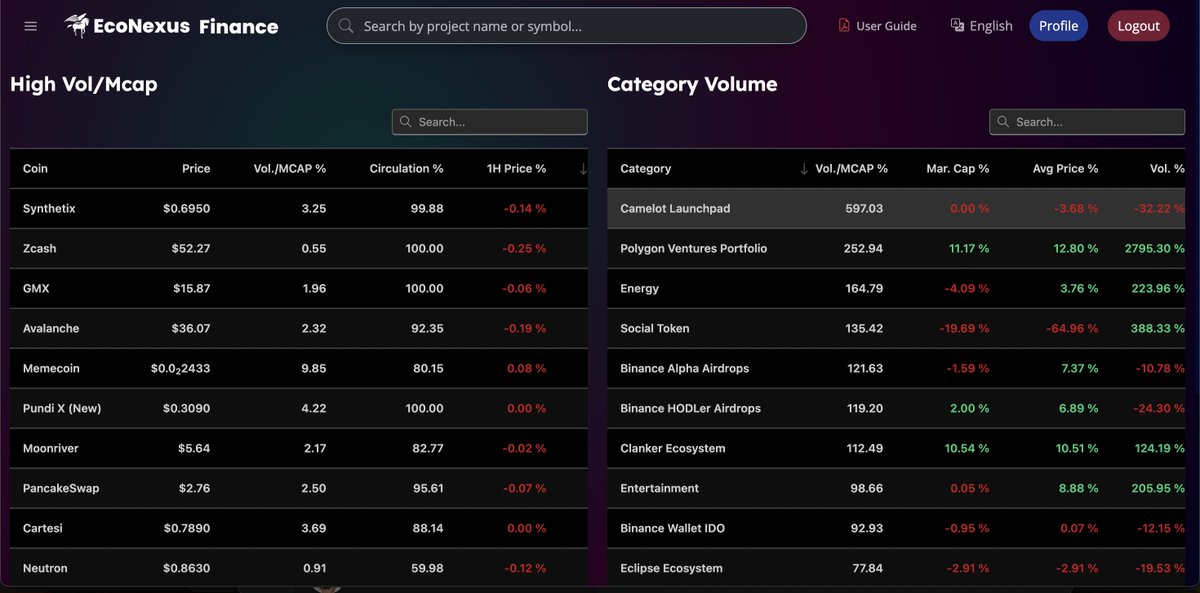Switch language using the English option
The width and height of the screenshot is (1200, 593).
990,25
